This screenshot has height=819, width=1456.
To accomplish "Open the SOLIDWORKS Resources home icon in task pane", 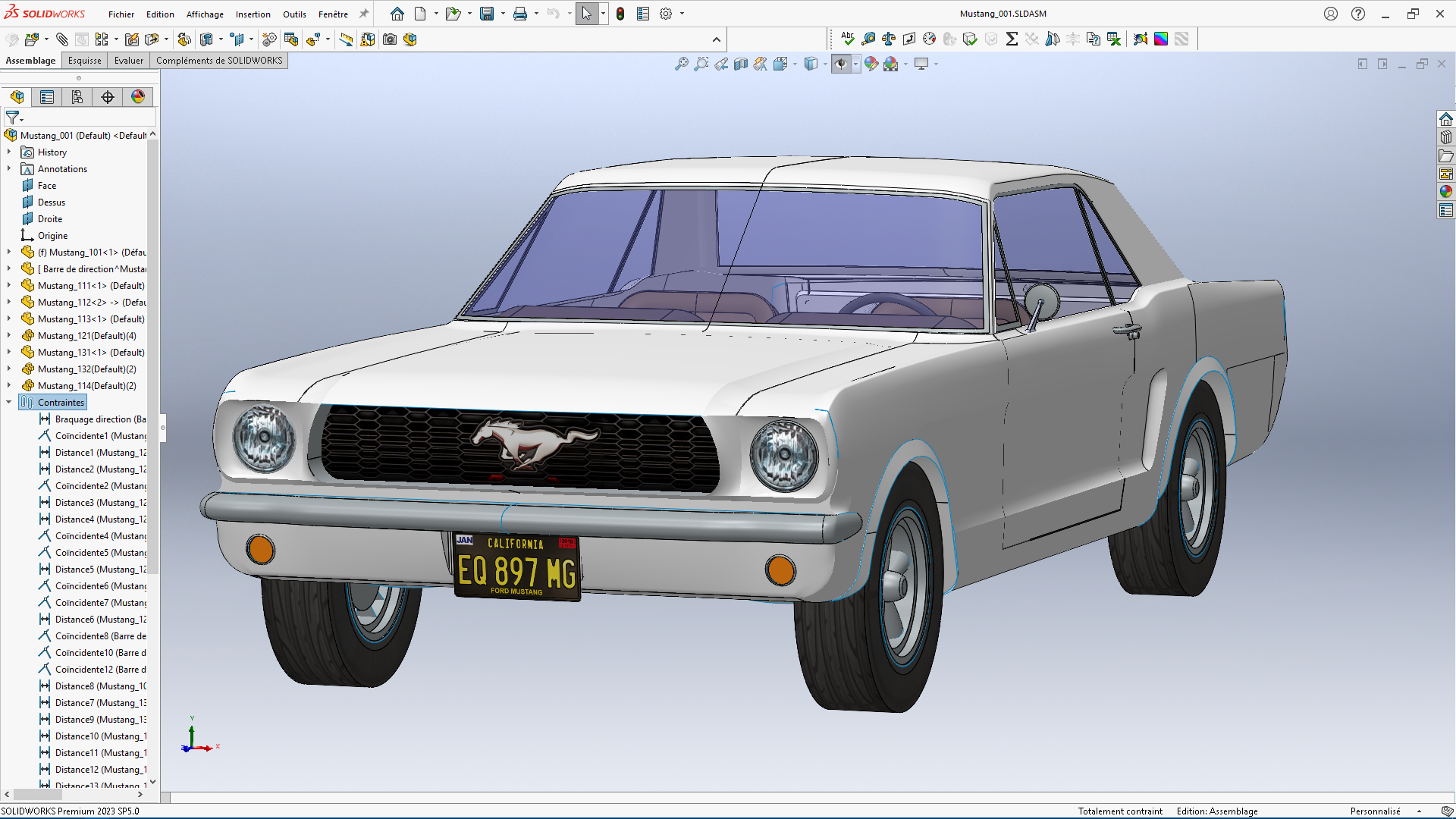I will (x=1446, y=119).
